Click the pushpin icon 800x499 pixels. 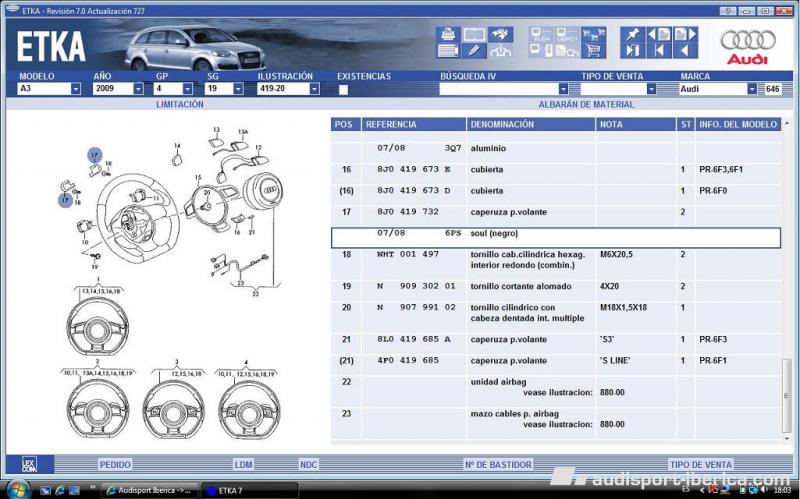pyautogui.click(x=633, y=34)
